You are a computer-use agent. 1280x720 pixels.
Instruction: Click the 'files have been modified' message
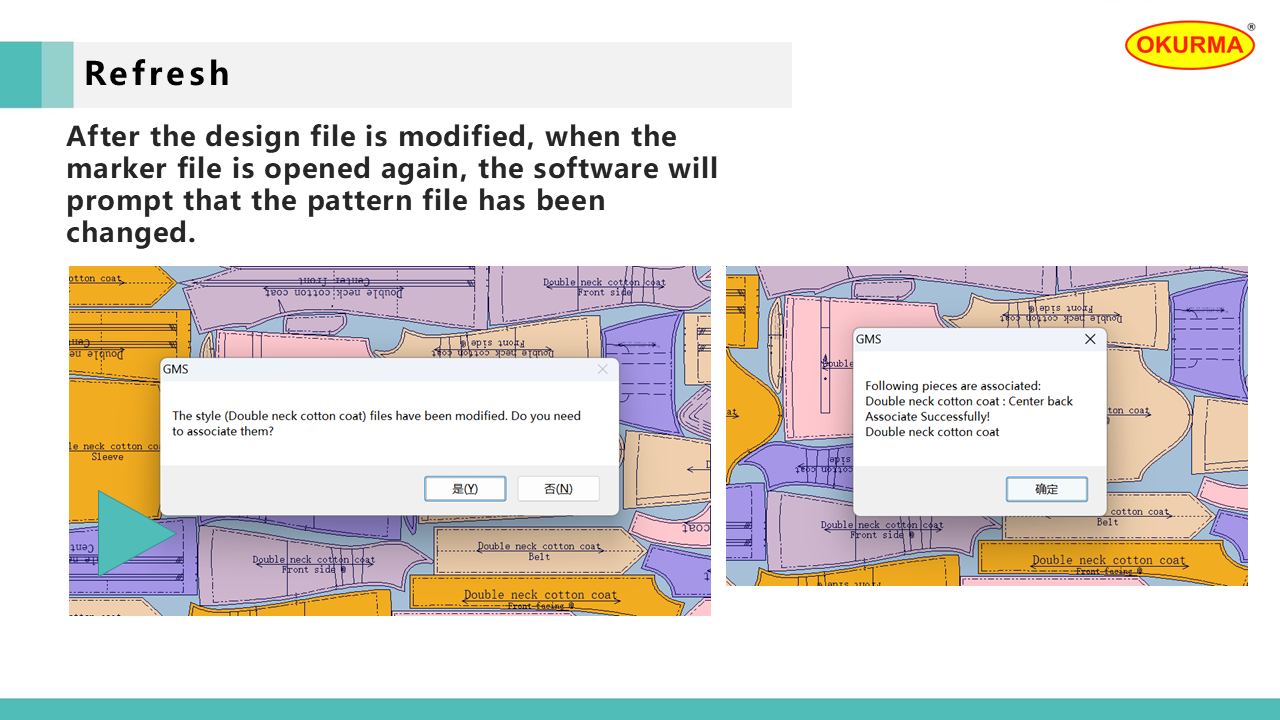click(376, 423)
